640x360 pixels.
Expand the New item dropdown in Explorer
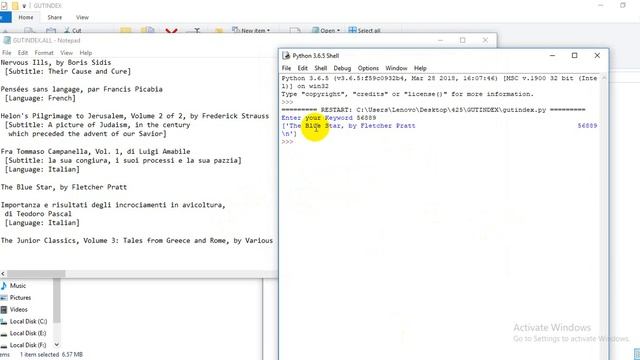tap(251, 30)
